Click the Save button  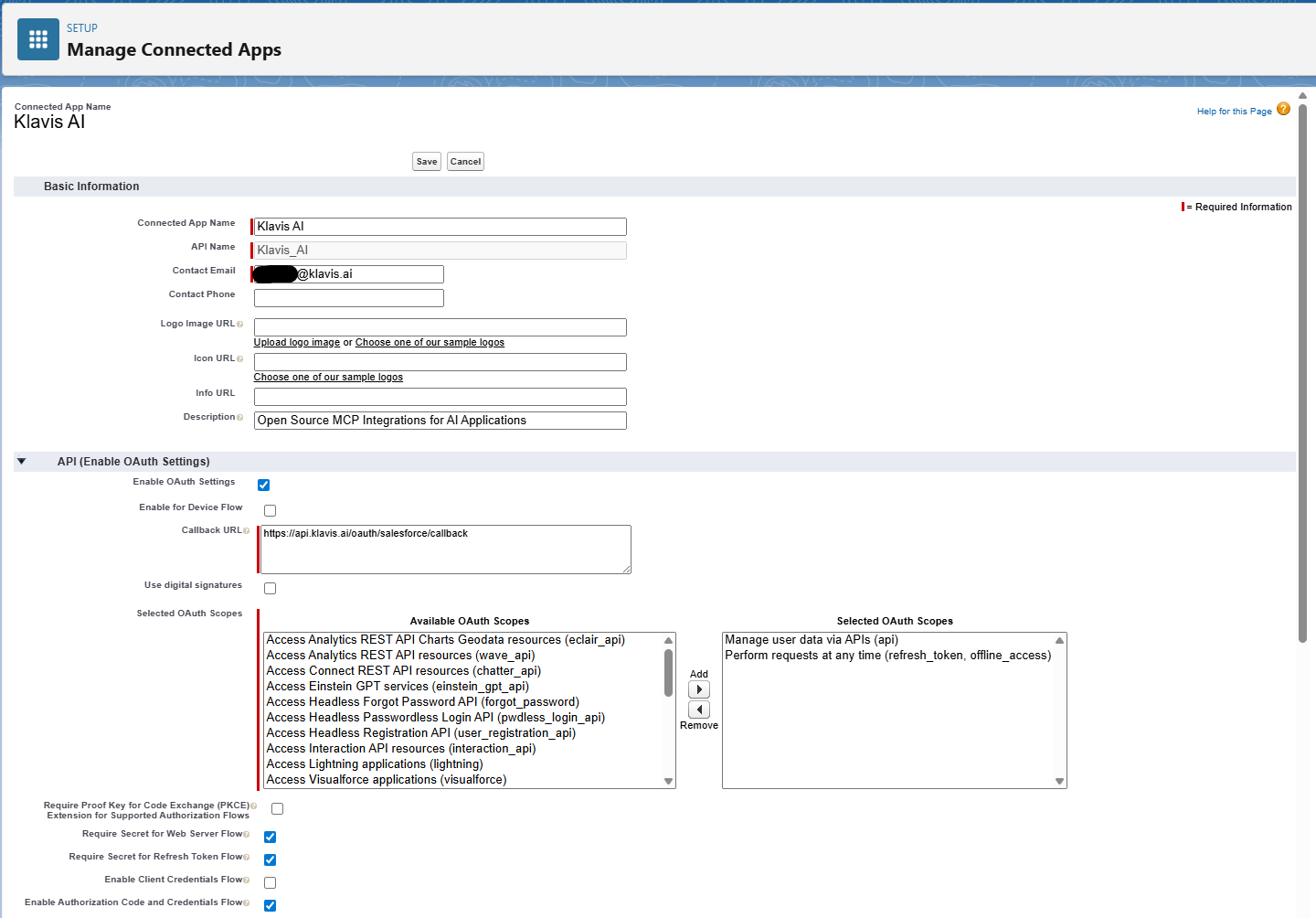point(426,161)
